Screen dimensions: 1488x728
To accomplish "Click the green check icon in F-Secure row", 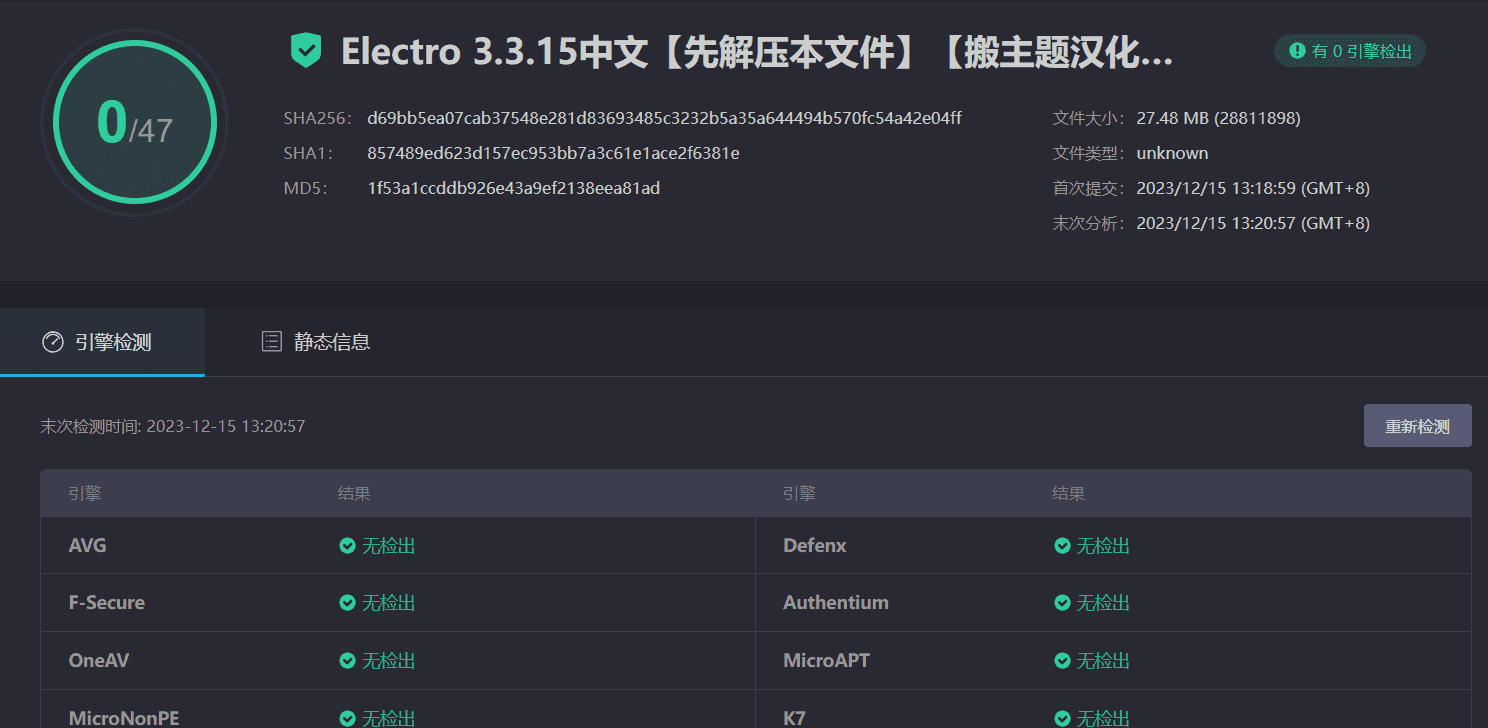I will pos(347,603).
